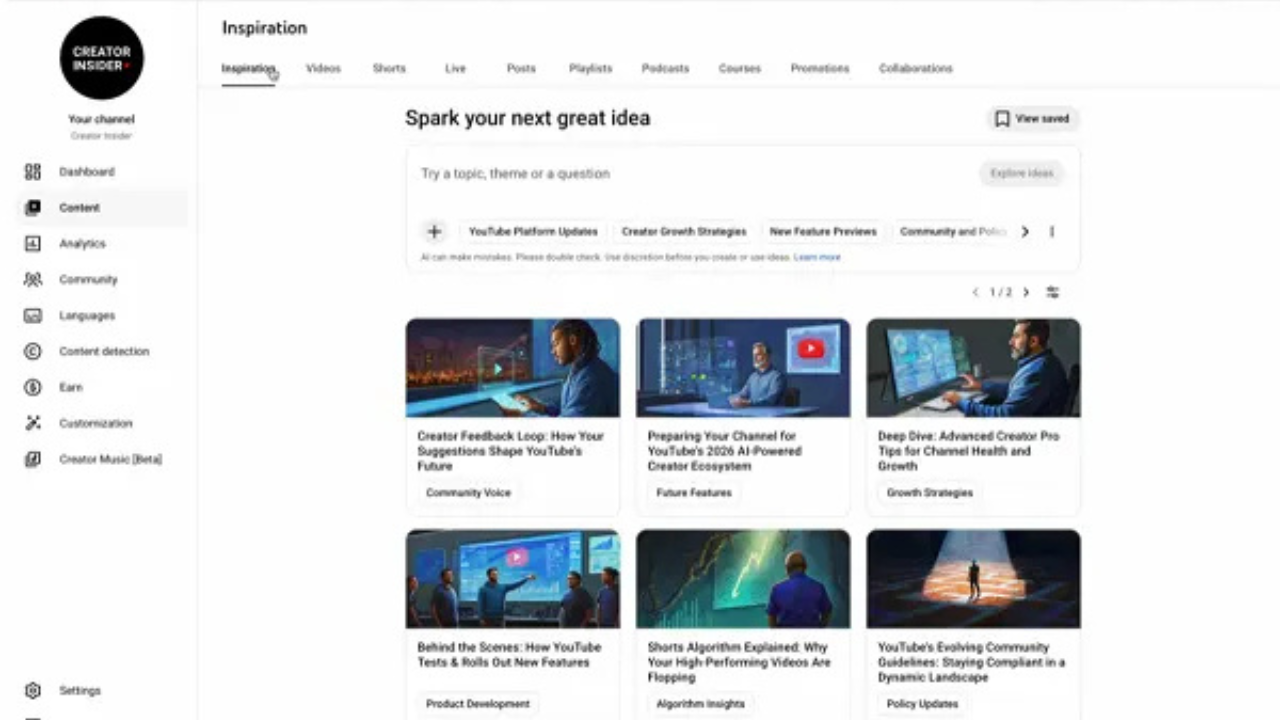This screenshot has width=1280, height=720.
Task: Select the Courses tab
Action: pyautogui.click(x=740, y=69)
